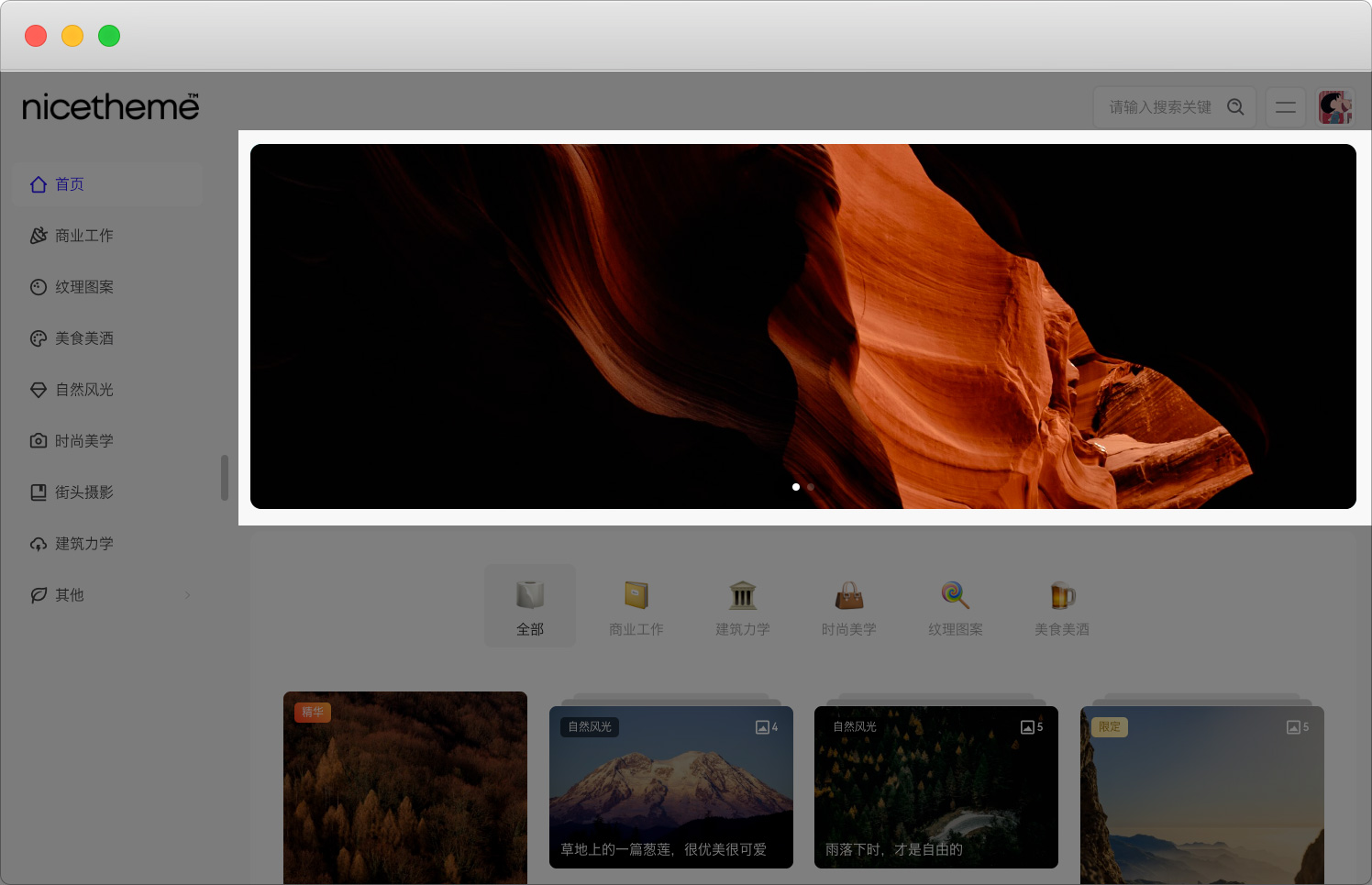Click the 纹理图案 lollipop icon

click(x=956, y=594)
